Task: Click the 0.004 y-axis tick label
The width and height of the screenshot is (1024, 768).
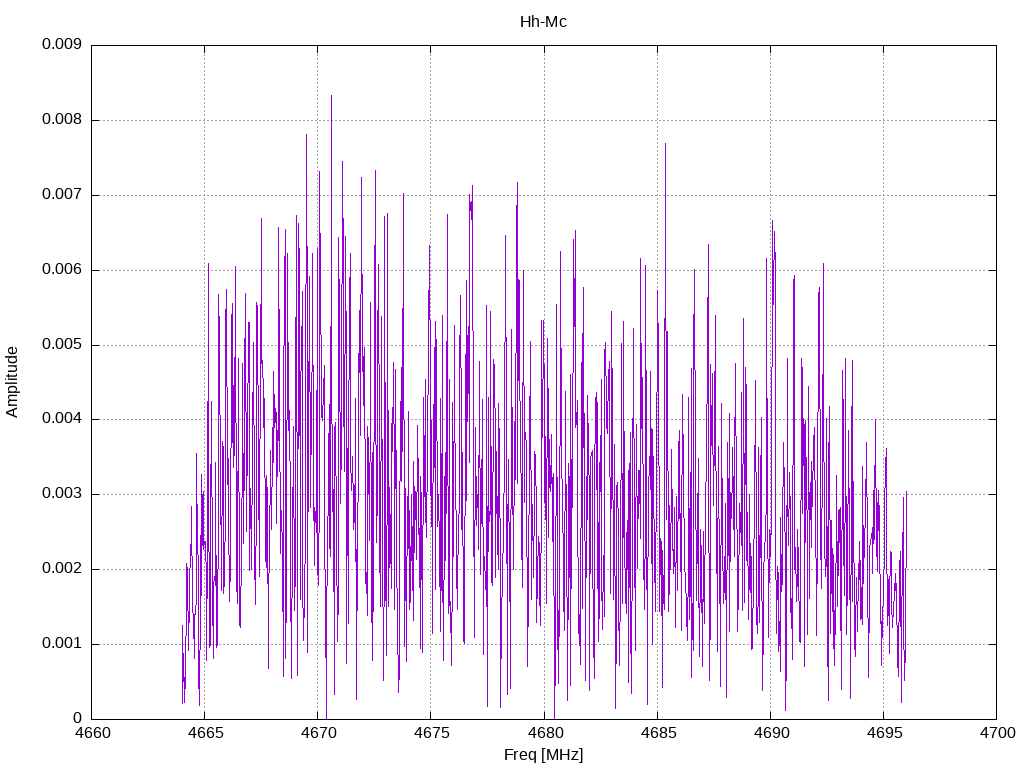Action: pos(62,419)
